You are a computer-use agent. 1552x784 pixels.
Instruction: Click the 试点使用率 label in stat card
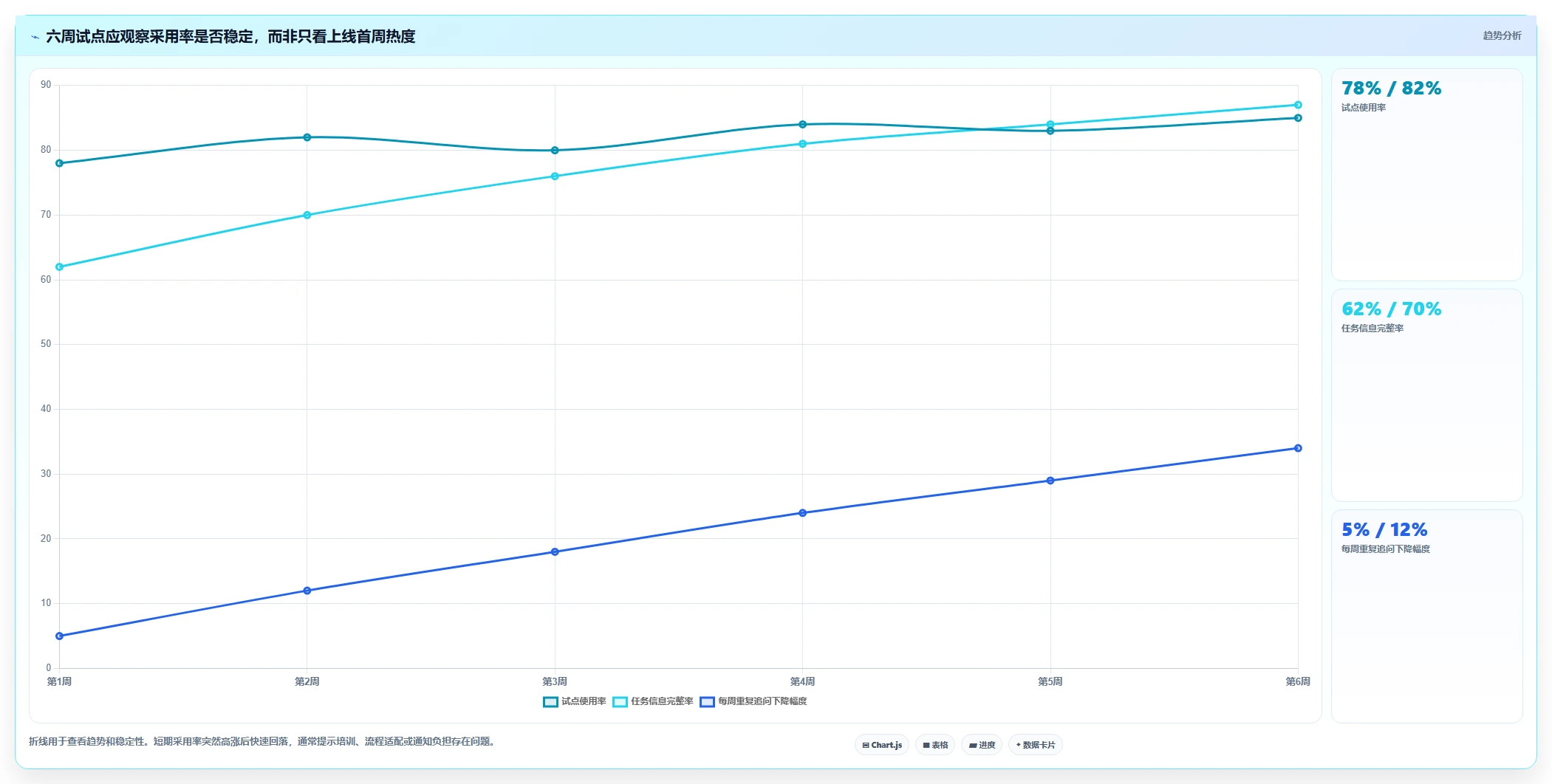pyautogui.click(x=1364, y=108)
